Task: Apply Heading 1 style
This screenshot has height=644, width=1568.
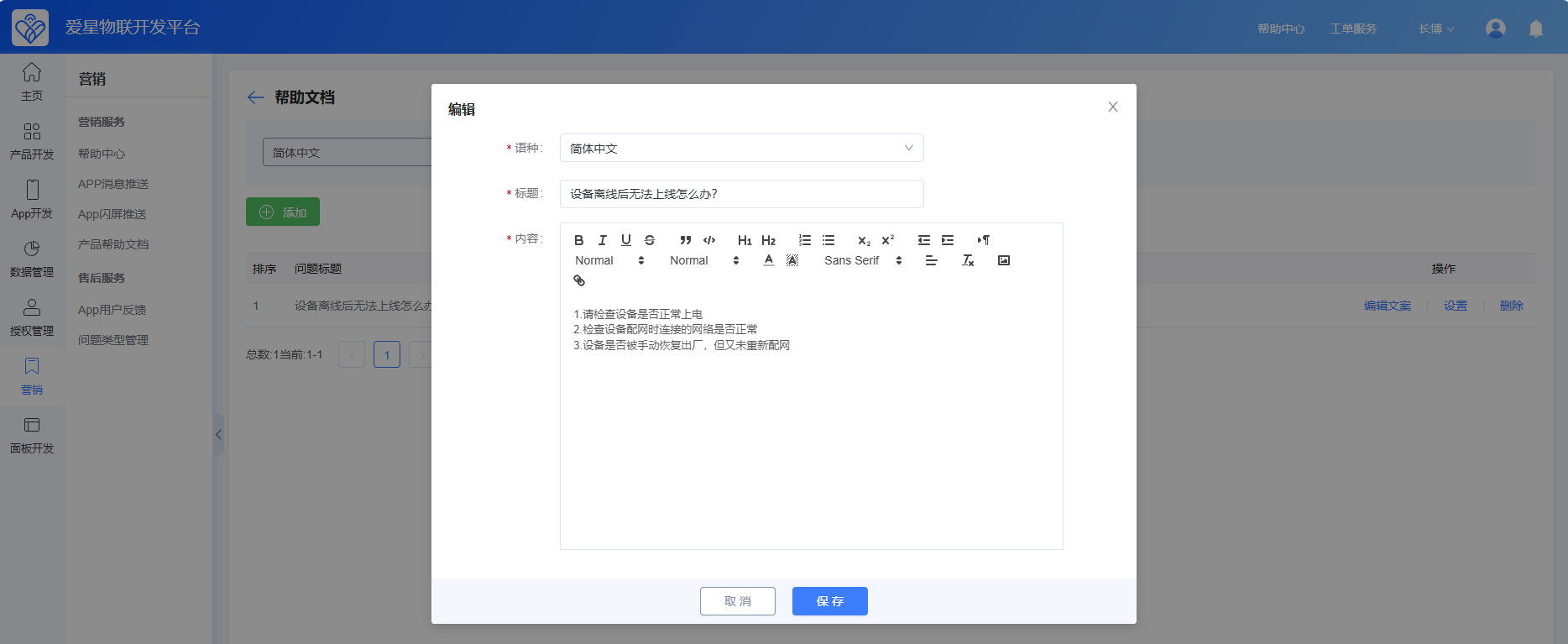Action: 745,240
